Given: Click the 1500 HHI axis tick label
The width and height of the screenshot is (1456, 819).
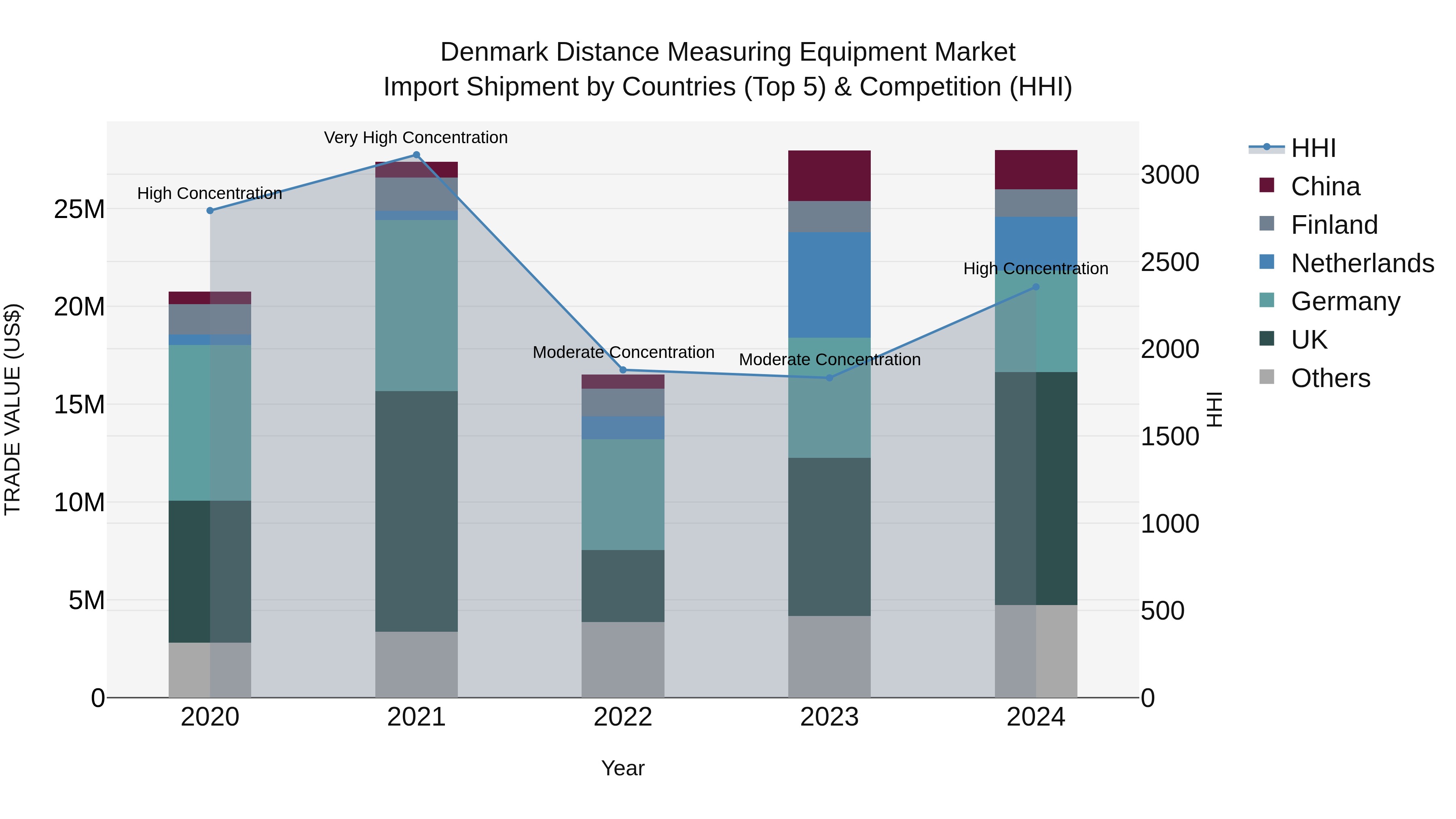Looking at the screenshot, I should [1169, 436].
